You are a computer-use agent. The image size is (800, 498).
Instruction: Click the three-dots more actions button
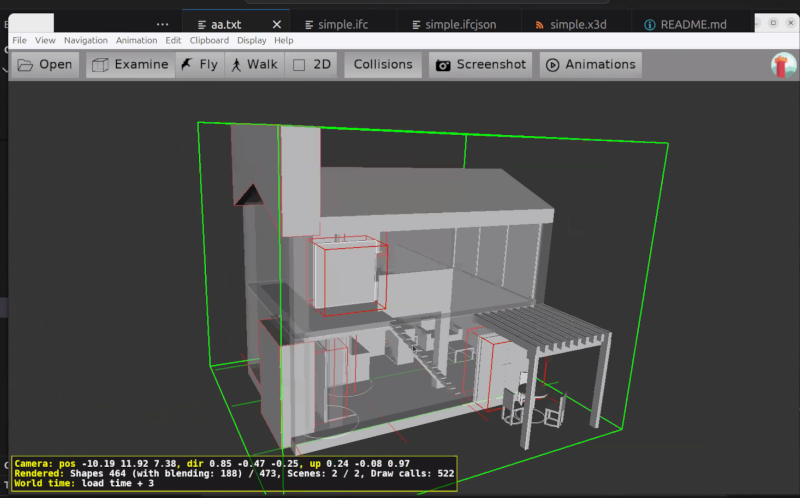[x=163, y=24]
